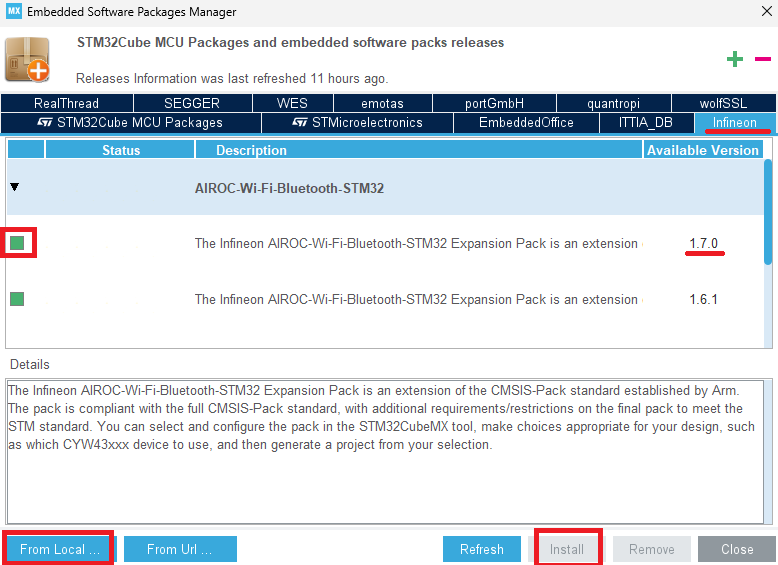778x565 pixels.
Task: Select the version 1.7.0 cell
Action: tap(704, 244)
